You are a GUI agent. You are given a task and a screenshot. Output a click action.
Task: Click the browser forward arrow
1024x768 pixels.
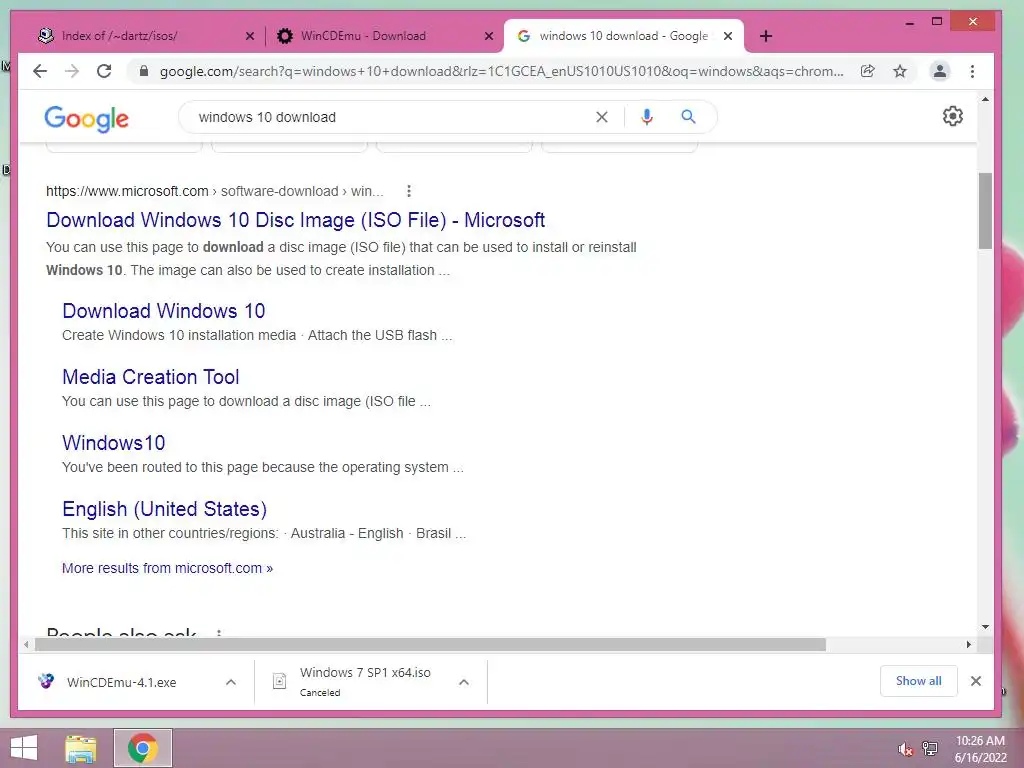coord(72,71)
